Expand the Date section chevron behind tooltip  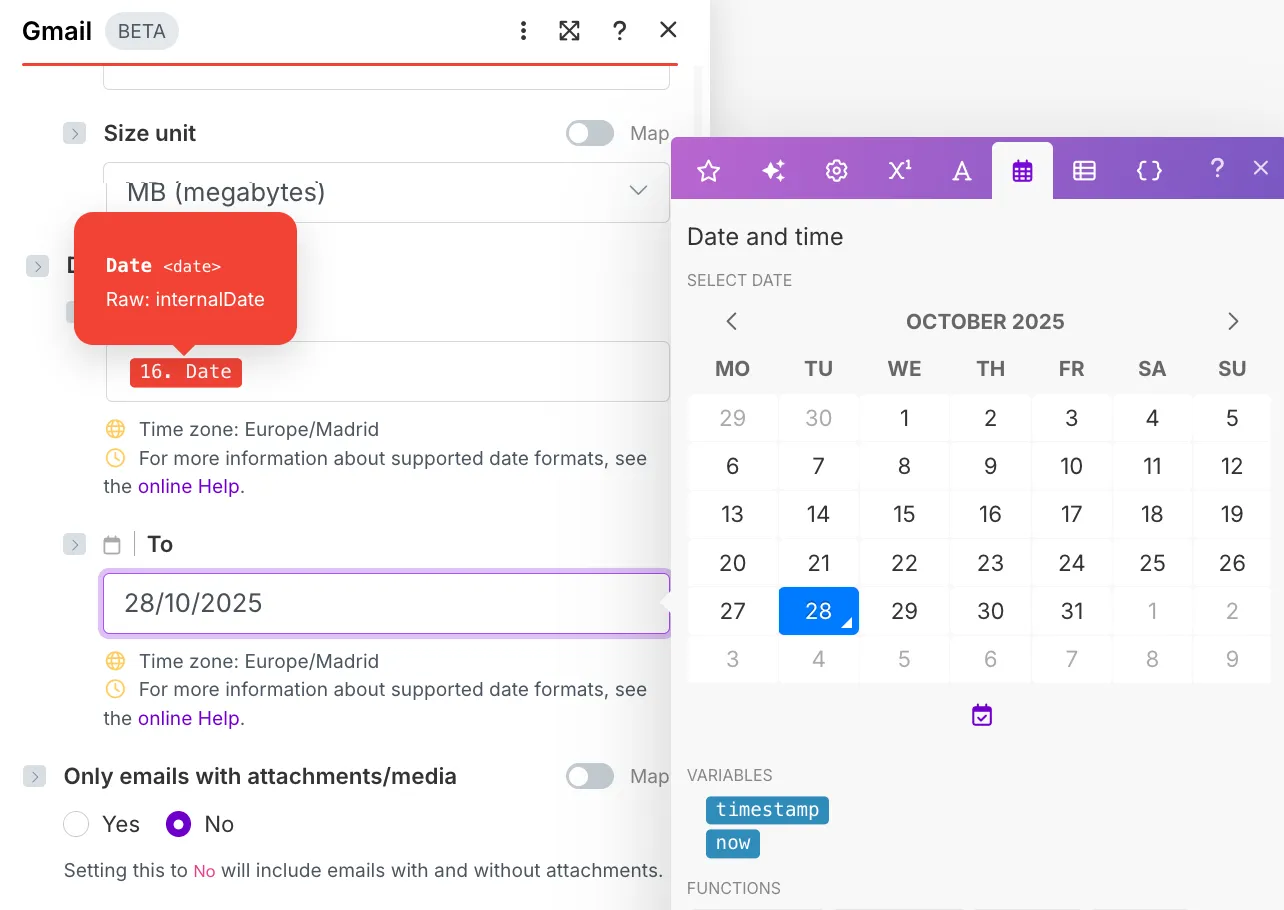[x=37, y=266]
